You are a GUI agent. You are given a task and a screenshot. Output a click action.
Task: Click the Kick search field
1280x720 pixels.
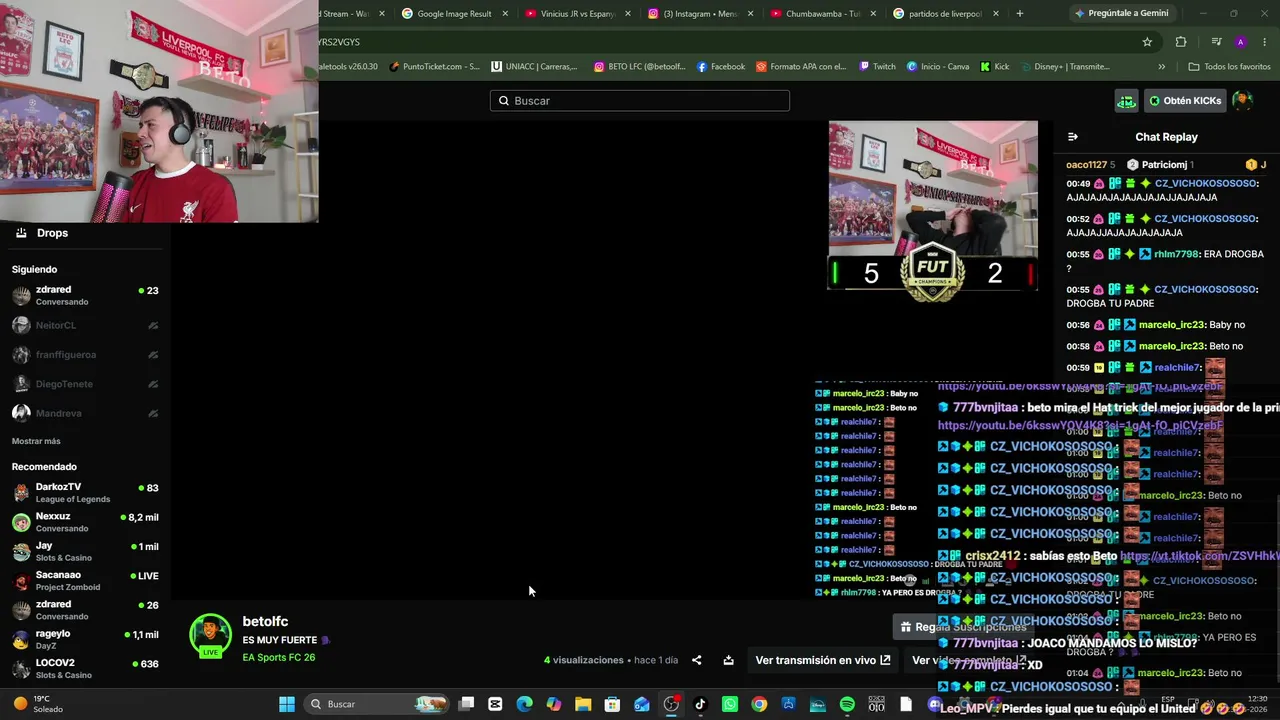click(640, 101)
